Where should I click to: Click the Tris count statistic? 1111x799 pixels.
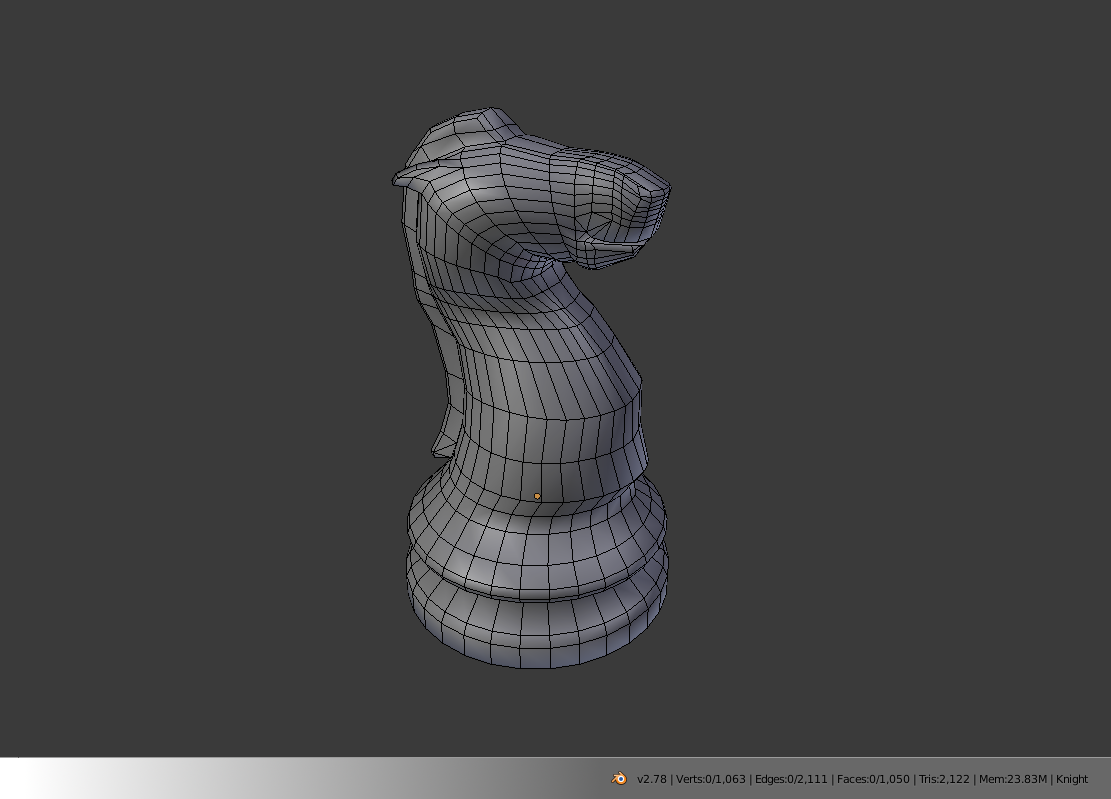(x=943, y=779)
